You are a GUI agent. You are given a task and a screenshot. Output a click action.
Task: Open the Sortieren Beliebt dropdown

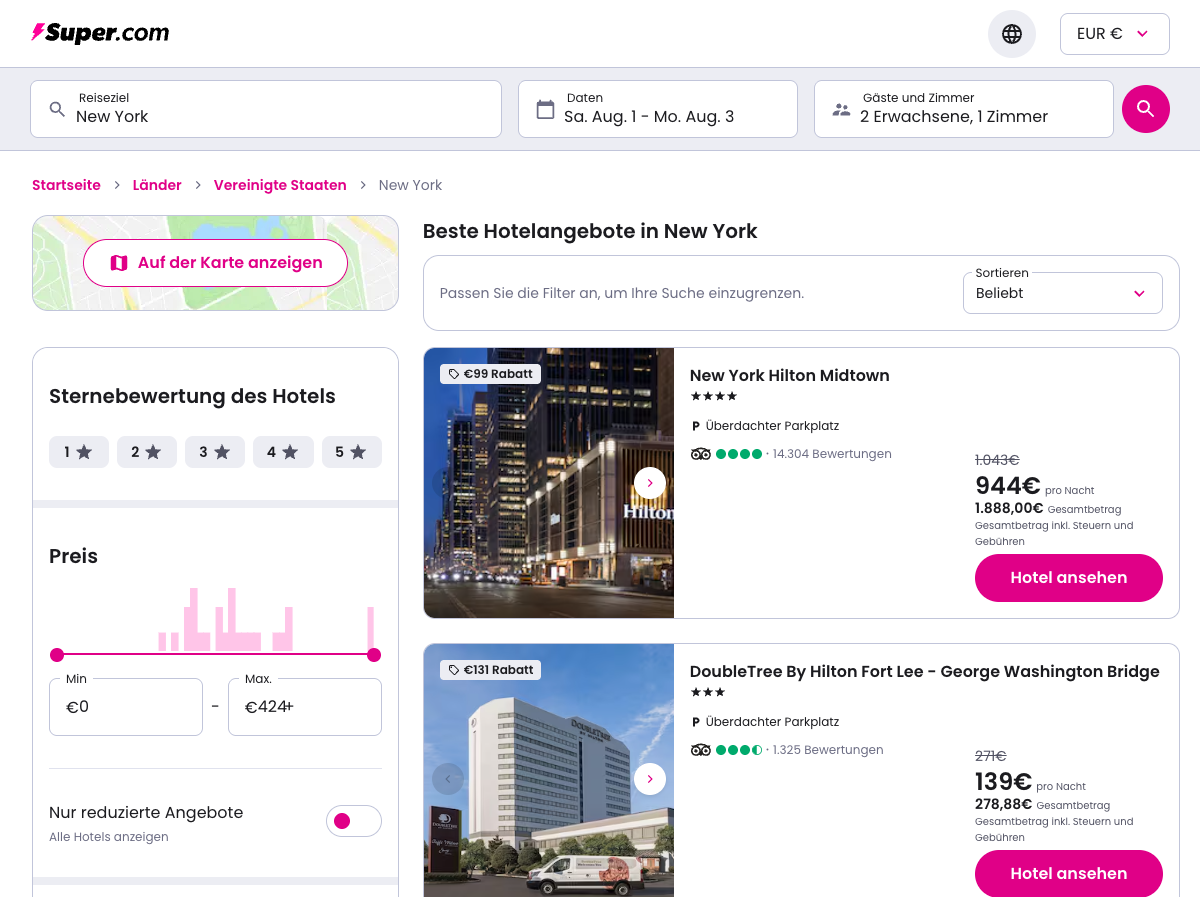click(1063, 293)
